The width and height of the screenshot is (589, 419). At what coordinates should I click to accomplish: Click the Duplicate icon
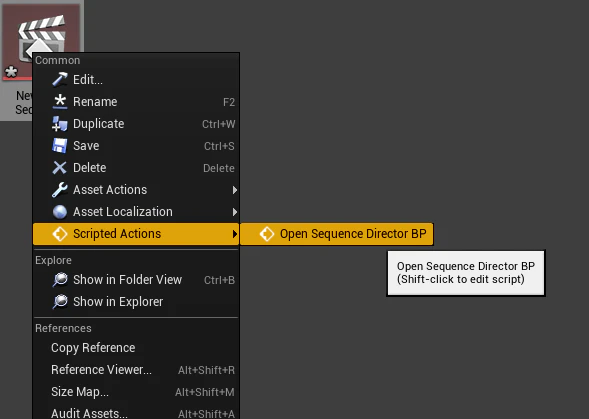[x=60, y=124]
